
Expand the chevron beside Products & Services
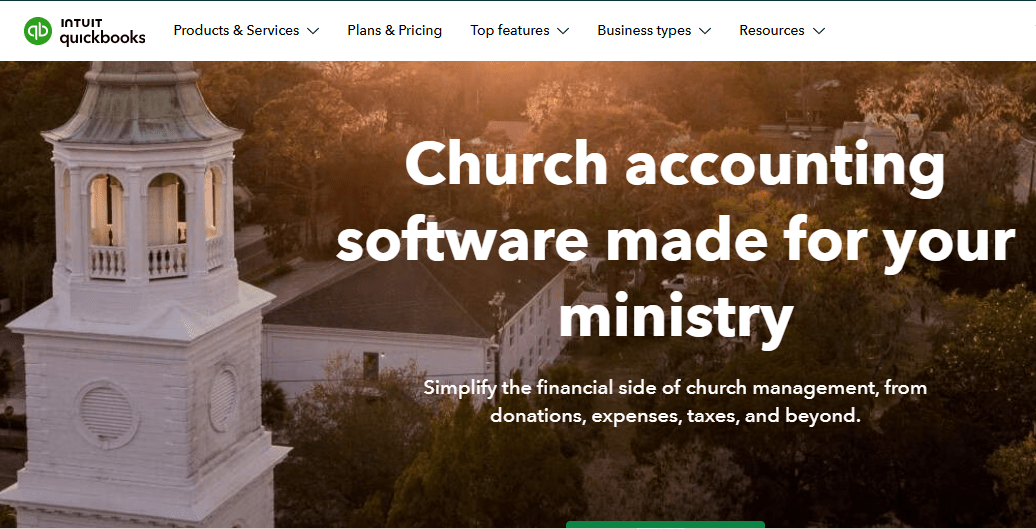pyautogui.click(x=313, y=31)
